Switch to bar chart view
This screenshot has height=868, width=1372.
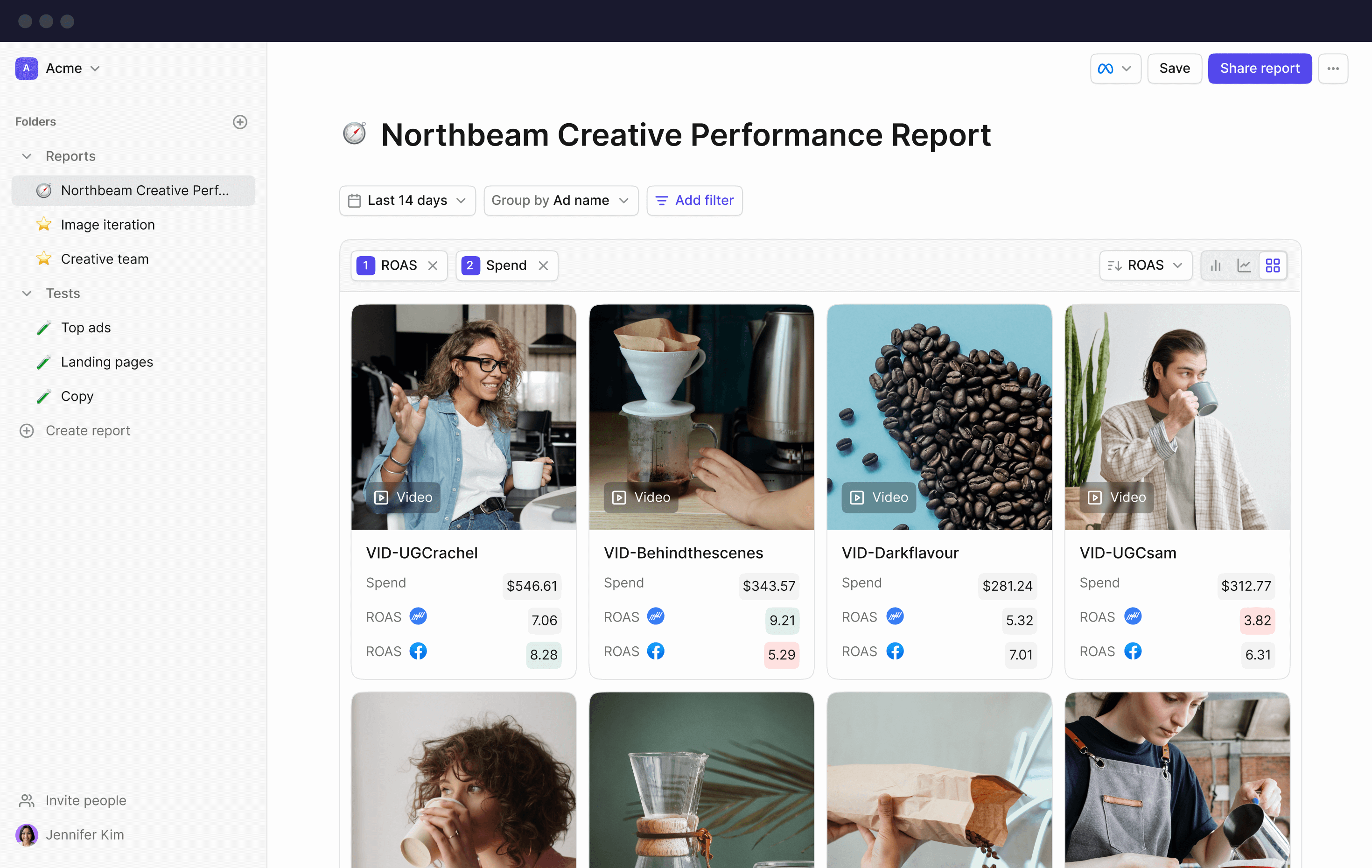click(x=1215, y=266)
